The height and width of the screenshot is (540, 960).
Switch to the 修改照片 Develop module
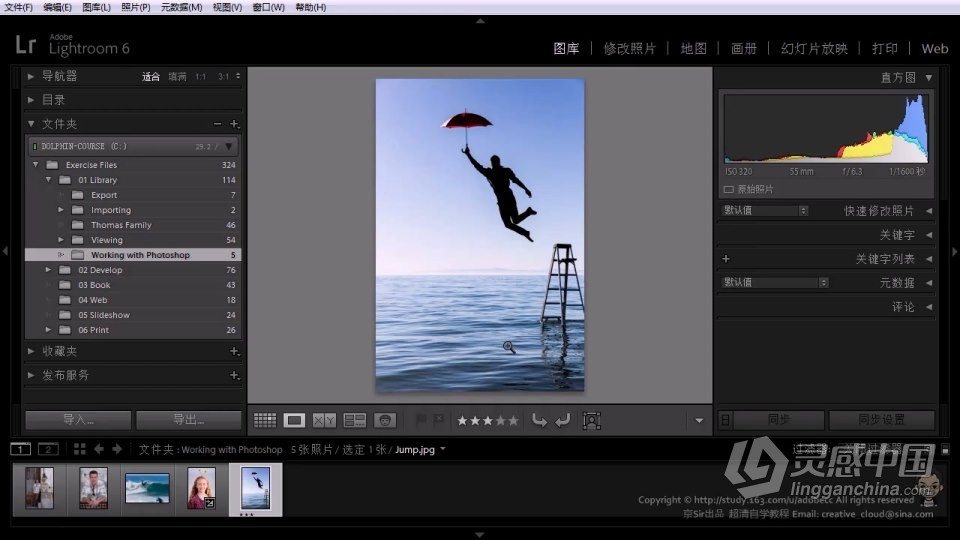629,48
